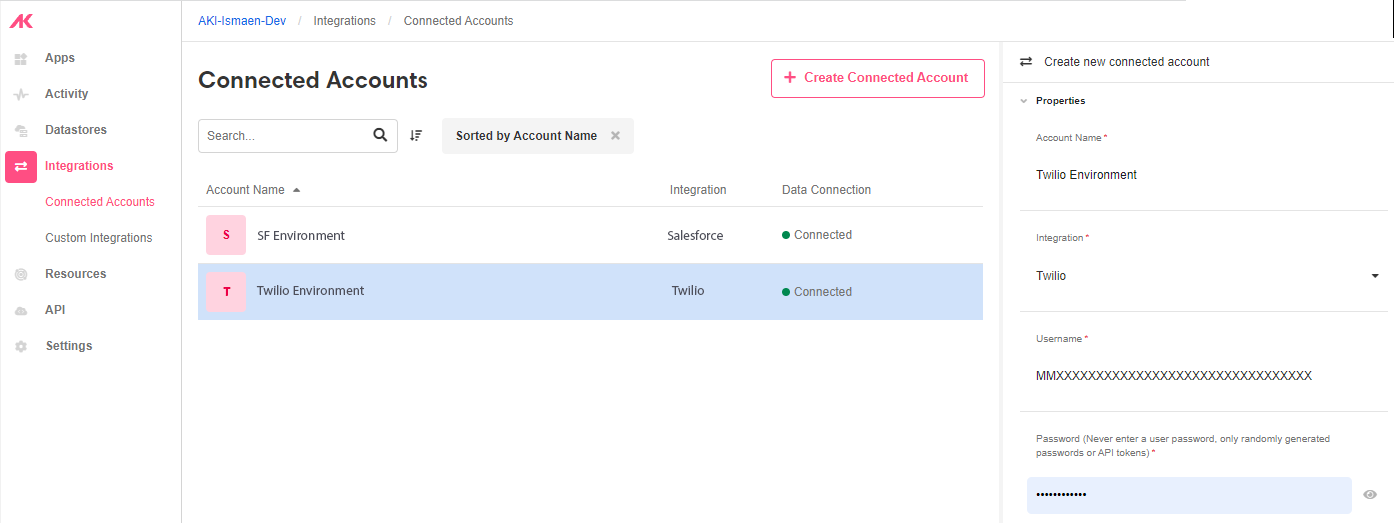1394x523 pixels.
Task: Click Connected status for SF Environment
Action: (x=817, y=235)
